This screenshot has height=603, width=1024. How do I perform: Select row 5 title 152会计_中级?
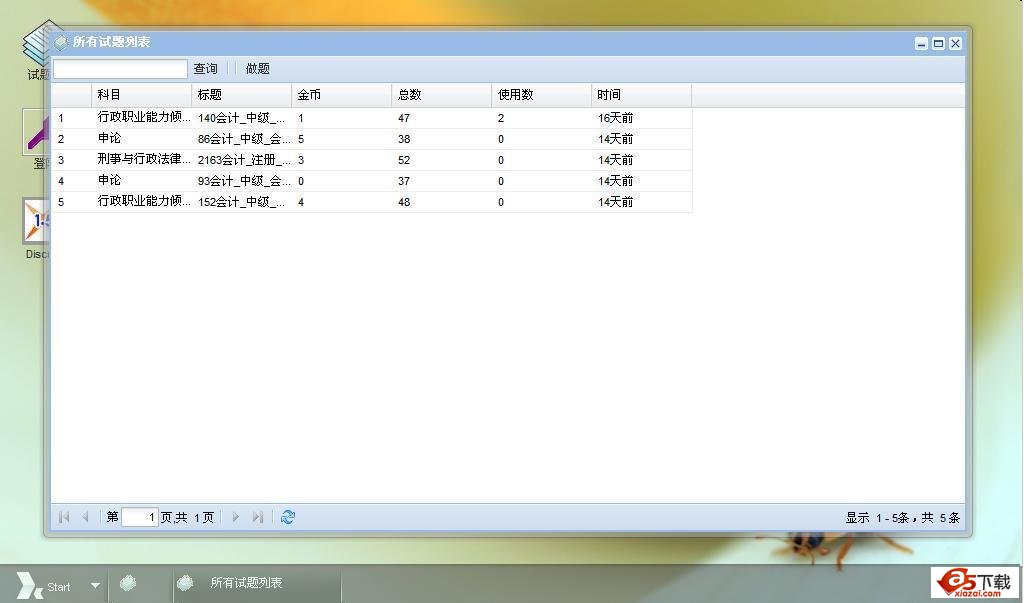tap(242, 202)
